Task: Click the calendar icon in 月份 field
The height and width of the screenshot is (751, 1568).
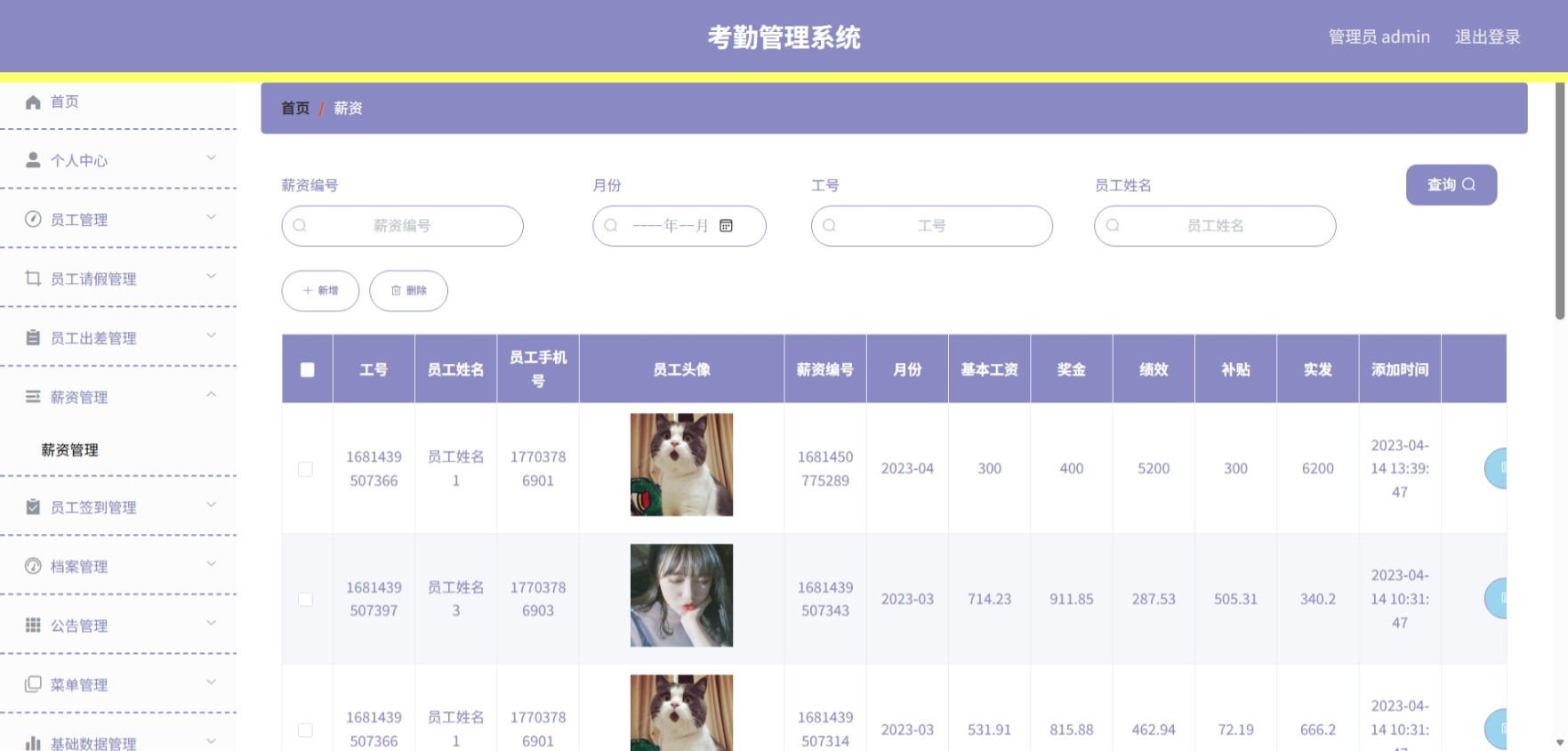Action: pos(726,225)
